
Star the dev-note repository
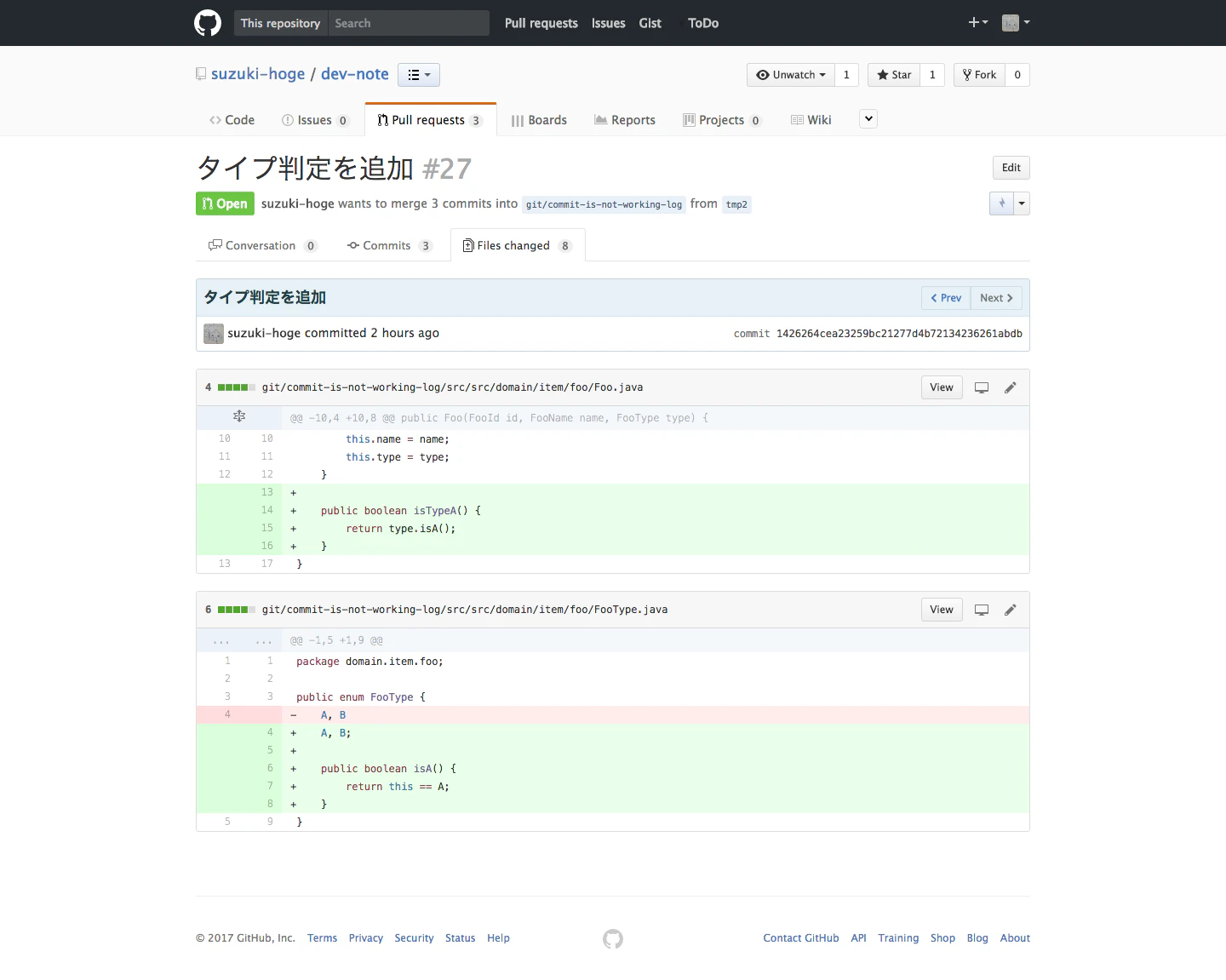click(x=894, y=75)
